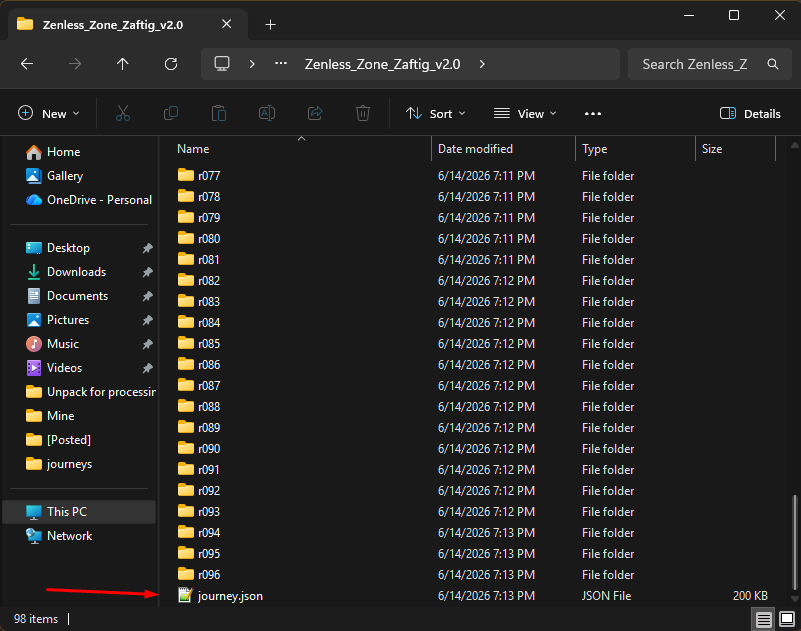Click the Cut scissors icon
Viewport: 801px width, 631px height.
click(123, 113)
